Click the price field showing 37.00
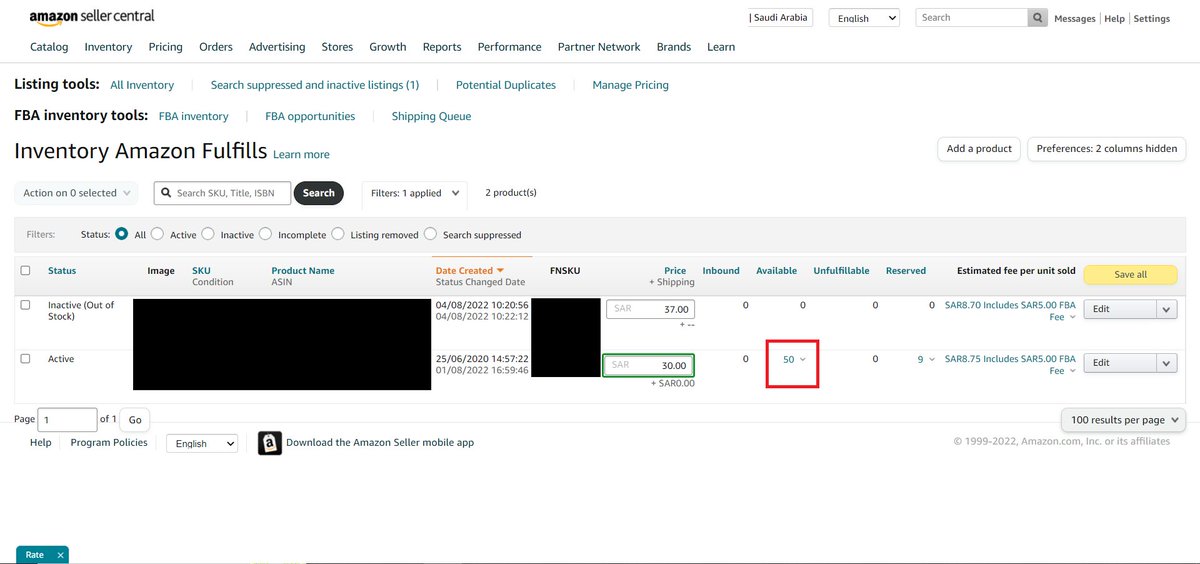 point(650,309)
